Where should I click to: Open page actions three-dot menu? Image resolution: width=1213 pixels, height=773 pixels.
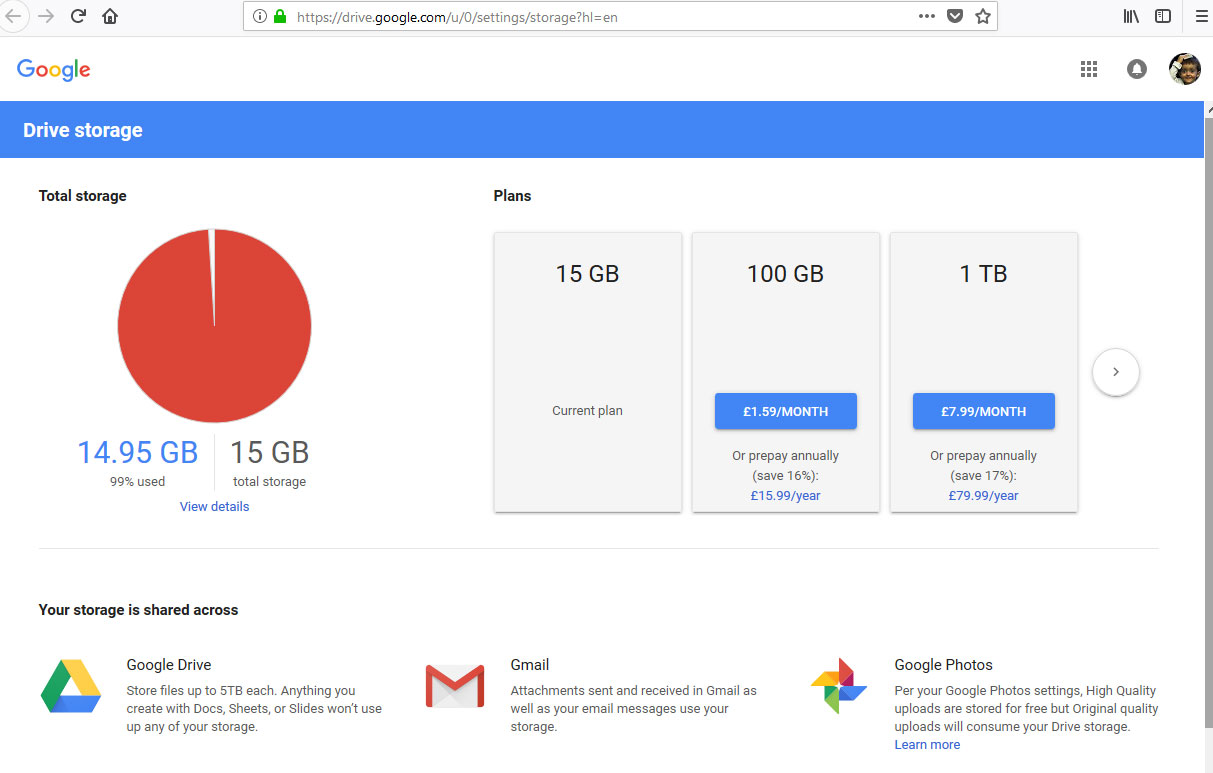(x=927, y=16)
